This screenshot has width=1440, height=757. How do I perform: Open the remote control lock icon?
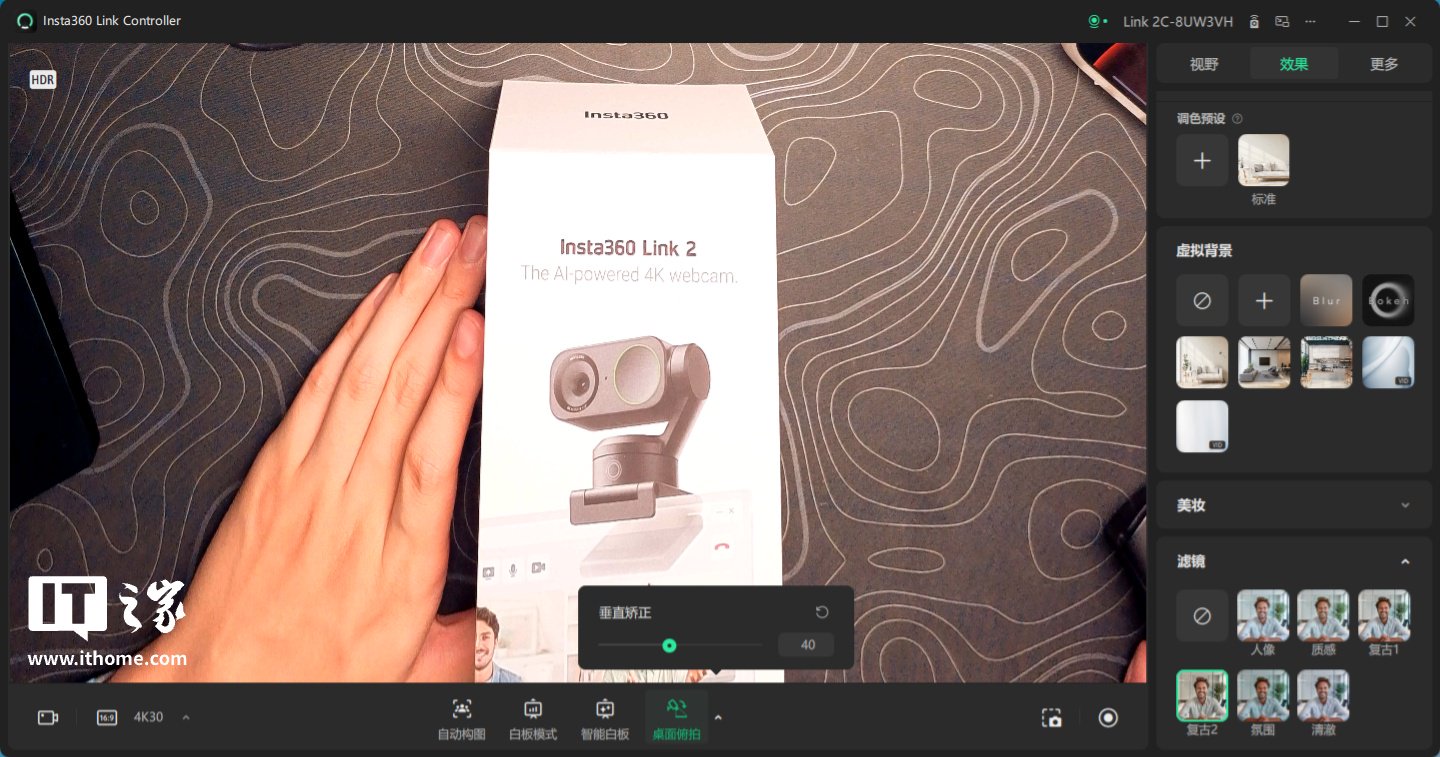click(x=1254, y=21)
